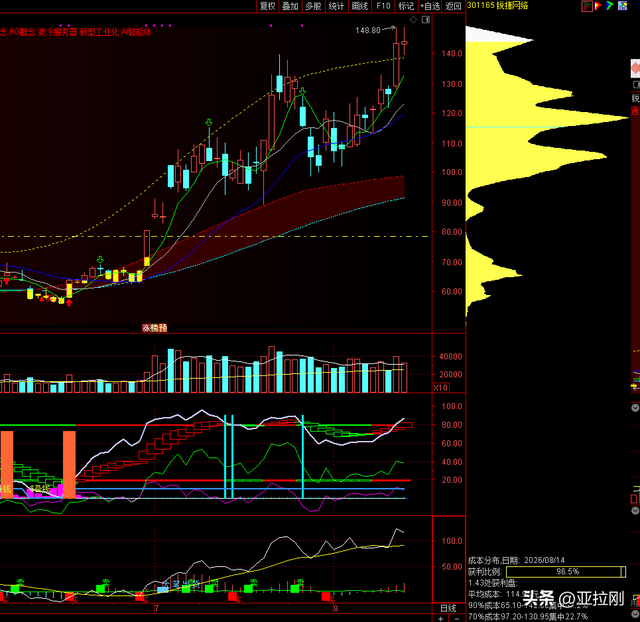Add stock via +自选 button

[x=430, y=6]
